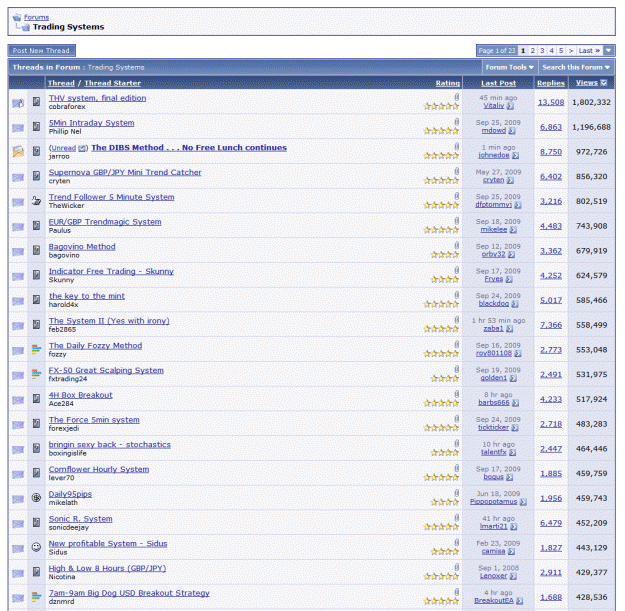Click attachment paperclip on 4H Box Breakout row
Image resolution: width=625 pixels, height=611 pixels.
[x=457, y=394]
